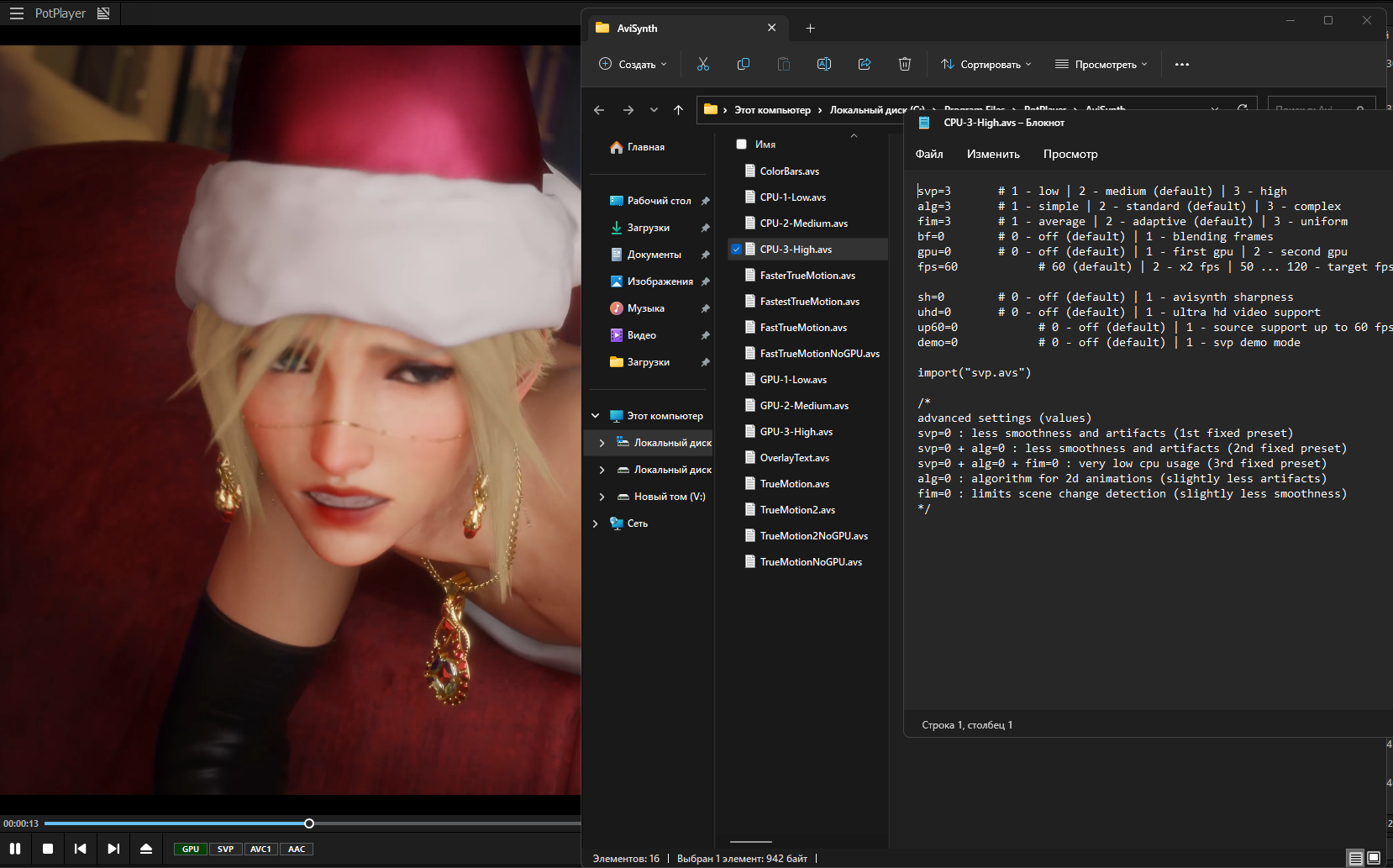Open the Просмотреть dropdown
The width and height of the screenshot is (1393, 868).
coord(1101,64)
